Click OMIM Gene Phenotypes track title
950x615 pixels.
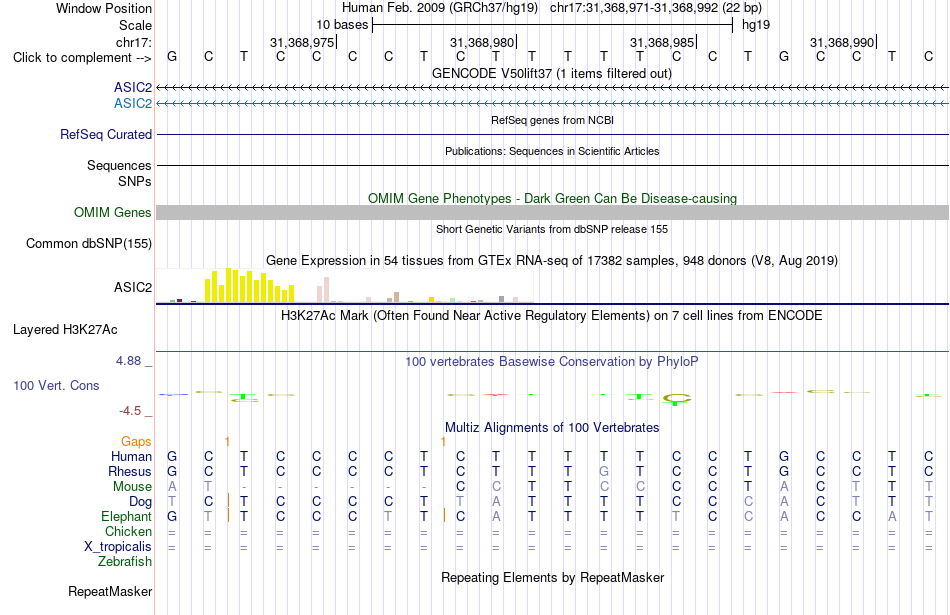(553, 199)
